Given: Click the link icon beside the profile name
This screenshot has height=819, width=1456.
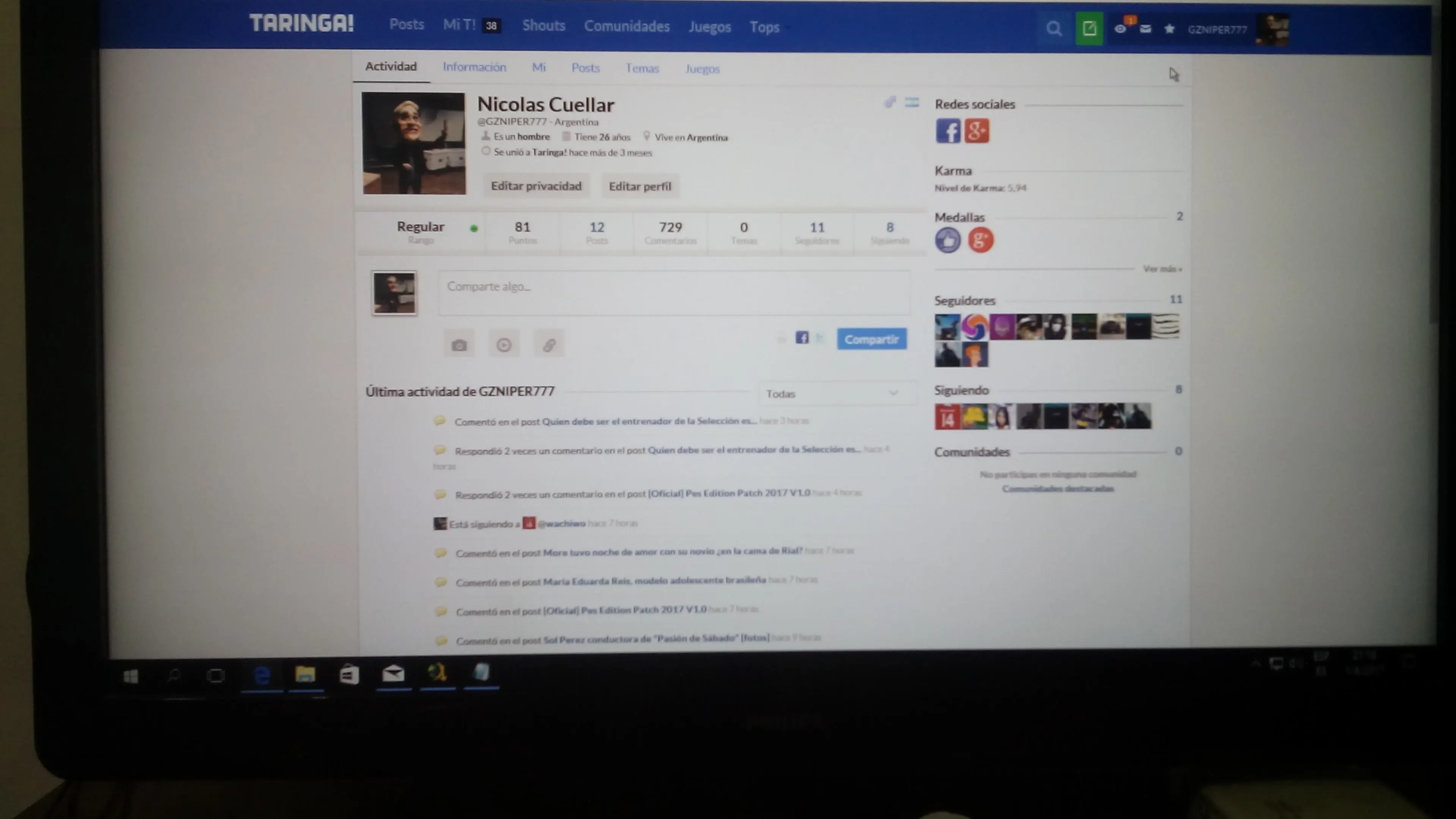Looking at the screenshot, I should (x=890, y=102).
